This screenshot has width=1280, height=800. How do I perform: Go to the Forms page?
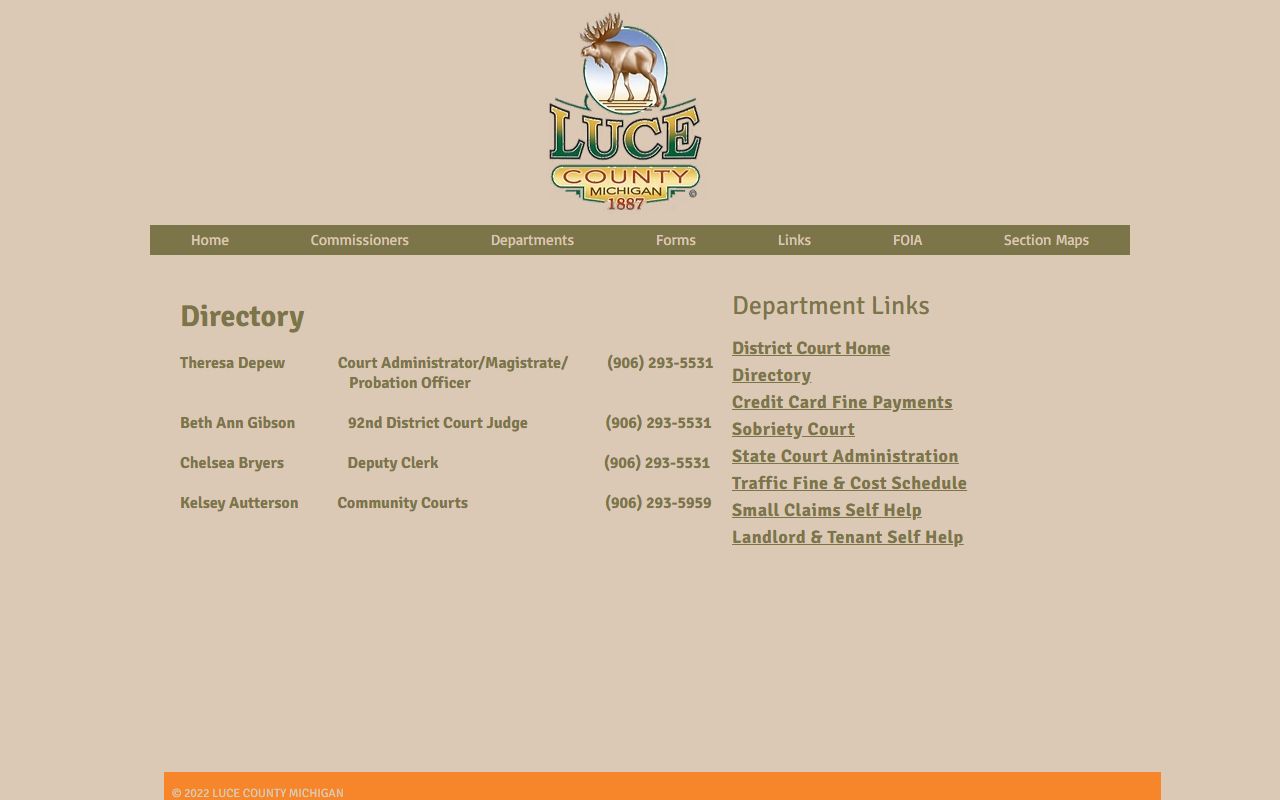click(676, 240)
